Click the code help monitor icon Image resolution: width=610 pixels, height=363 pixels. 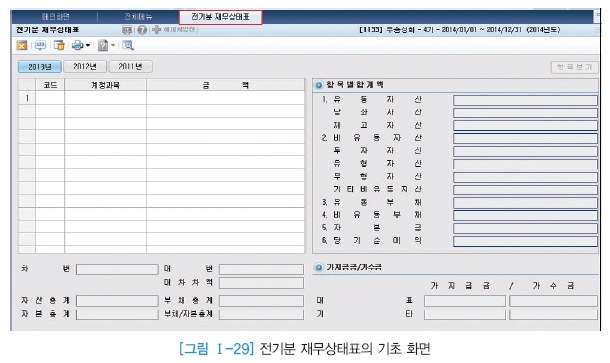pos(40,45)
